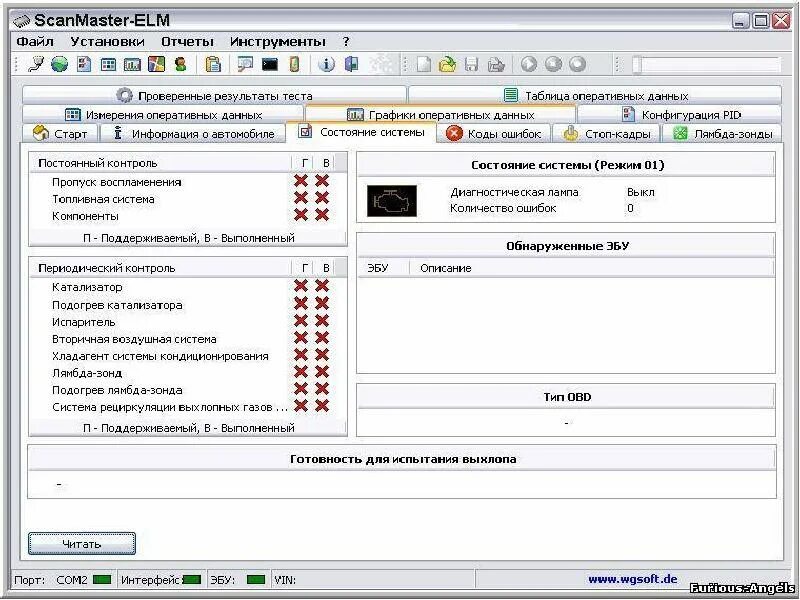Click the exit door toolbar icon

pyautogui.click(x=352, y=64)
